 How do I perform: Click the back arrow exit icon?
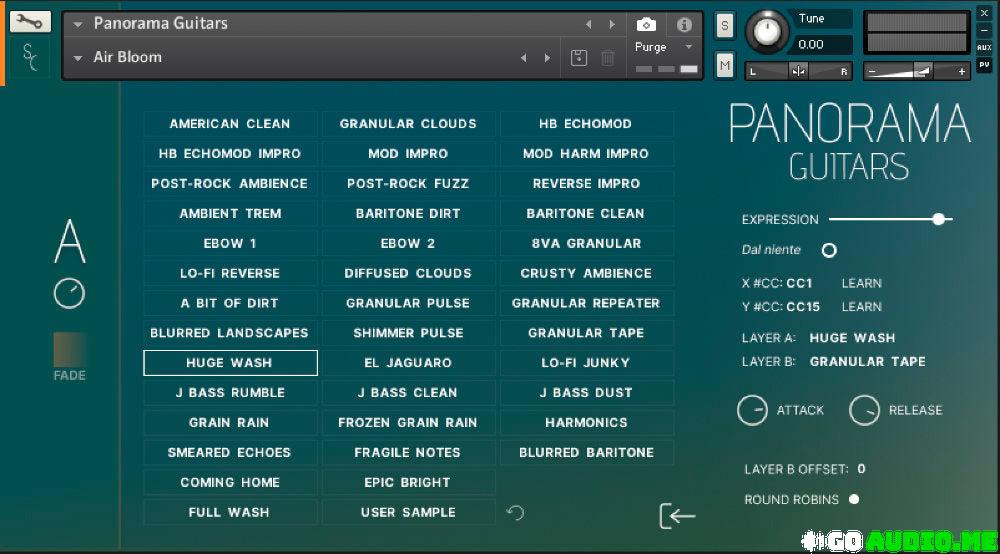pyautogui.click(x=677, y=515)
